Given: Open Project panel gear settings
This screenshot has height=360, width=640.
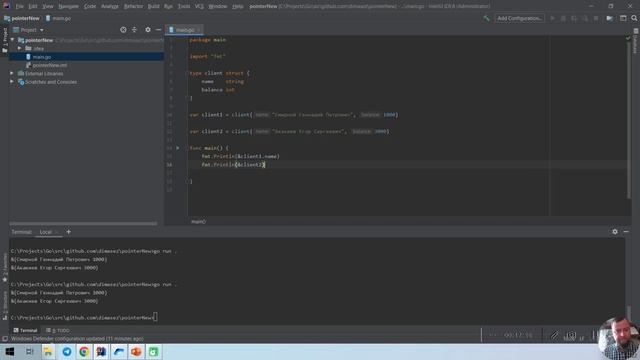Looking at the screenshot, I should click(x=148, y=30).
